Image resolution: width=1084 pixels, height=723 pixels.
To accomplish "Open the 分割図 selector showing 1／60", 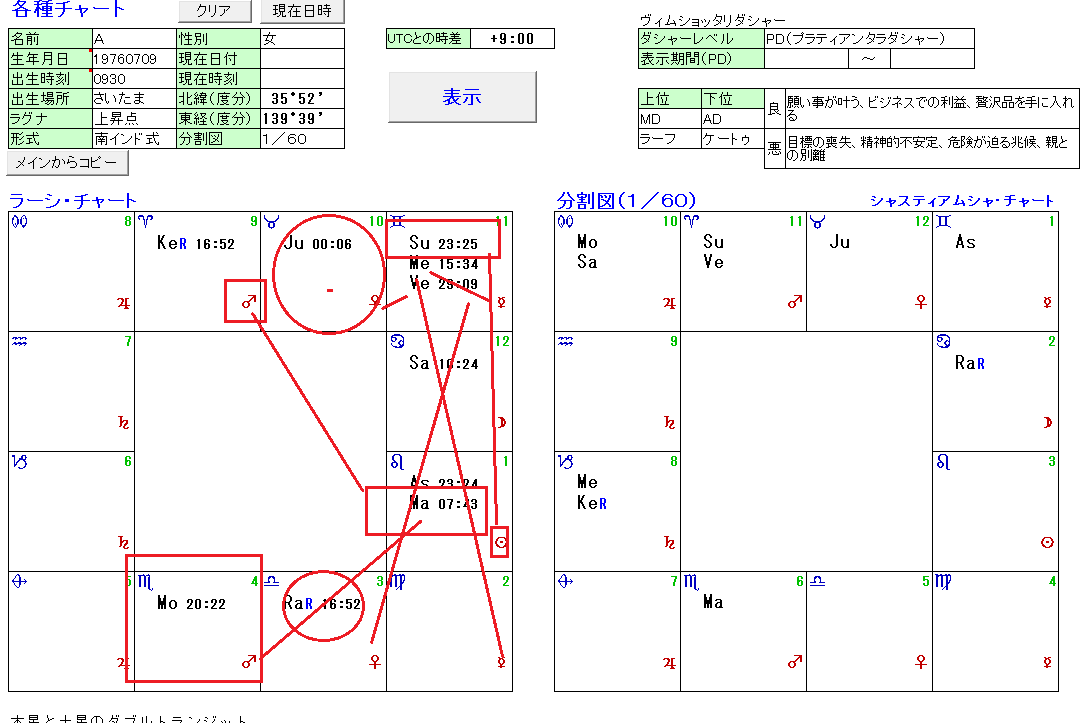I will coord(300,140).
